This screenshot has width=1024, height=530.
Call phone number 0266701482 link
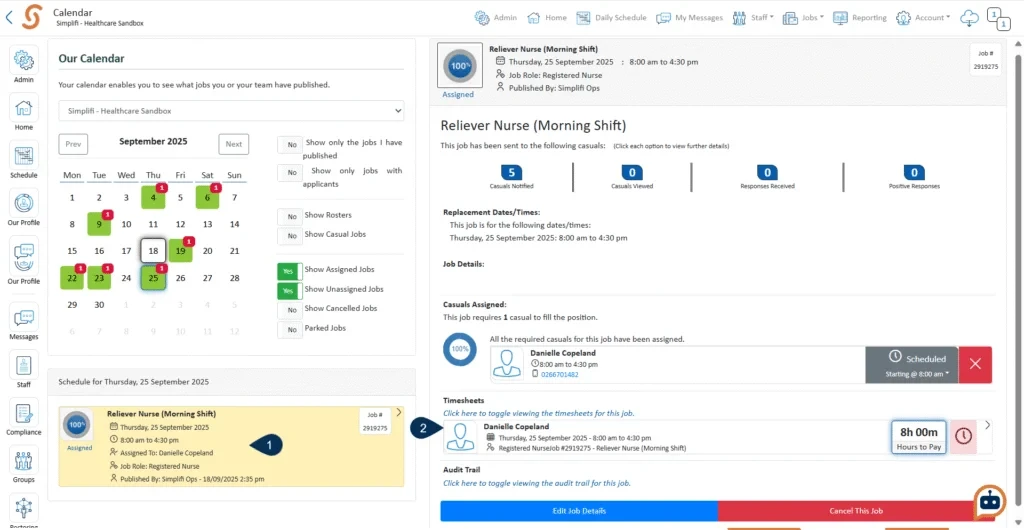pos(560,375)
